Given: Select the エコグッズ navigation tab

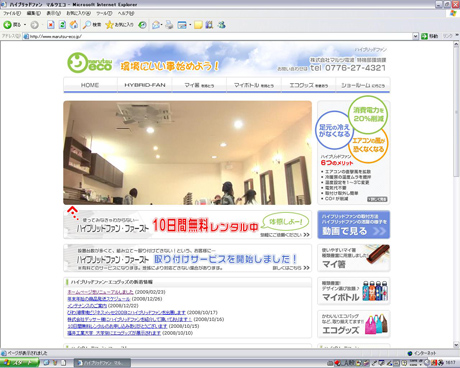Looking at the screenshot, I should coord(309,85).
